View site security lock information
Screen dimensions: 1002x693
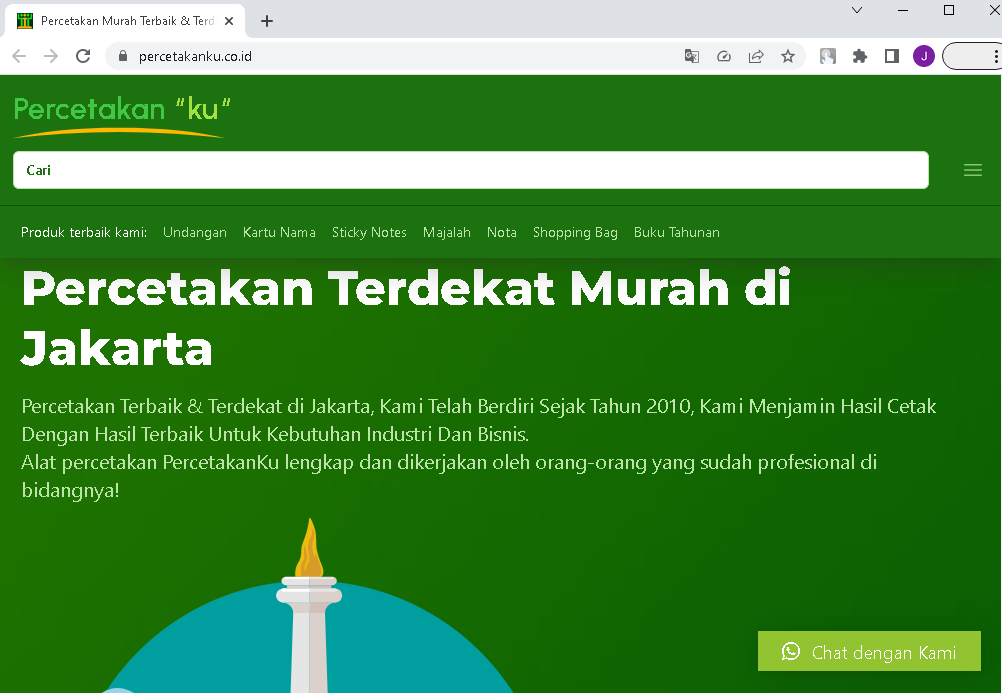pos(123,56)
